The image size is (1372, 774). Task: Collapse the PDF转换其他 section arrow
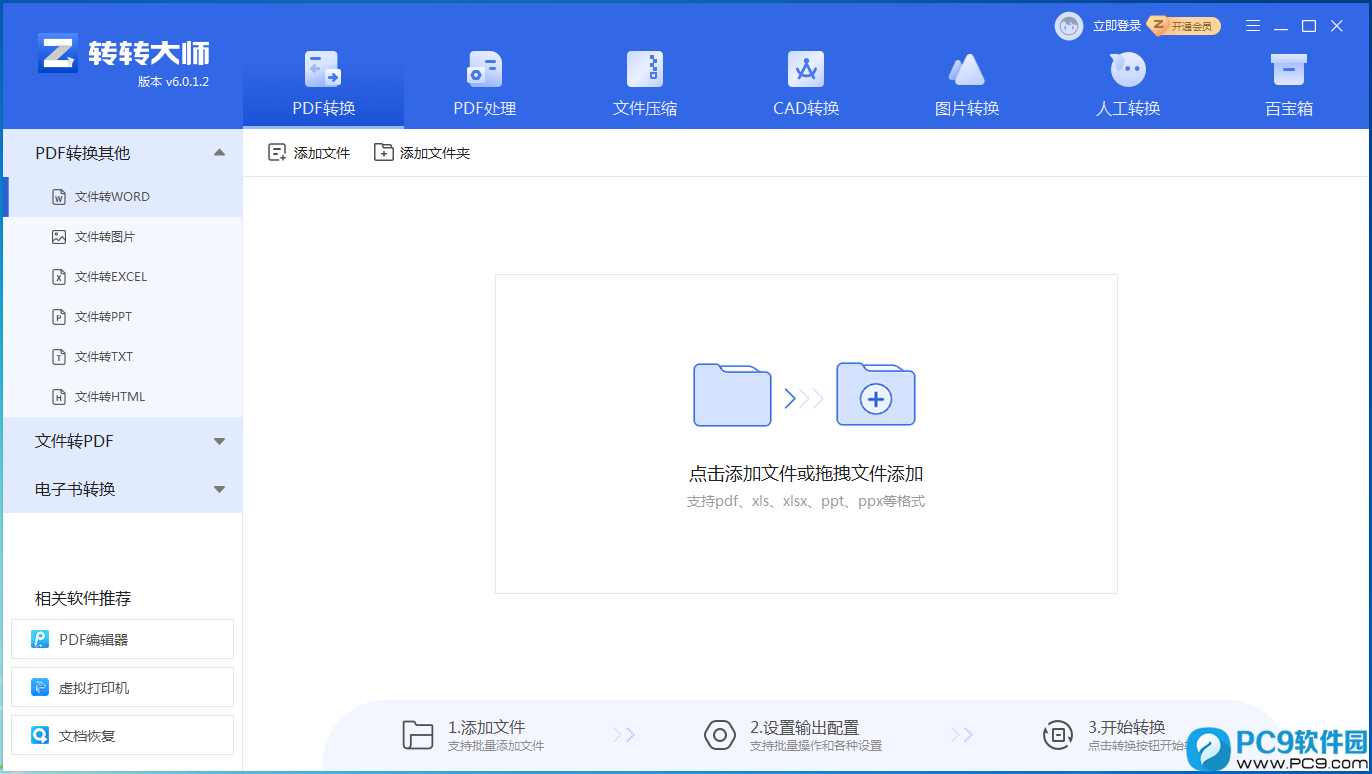[x=220, y=153]
